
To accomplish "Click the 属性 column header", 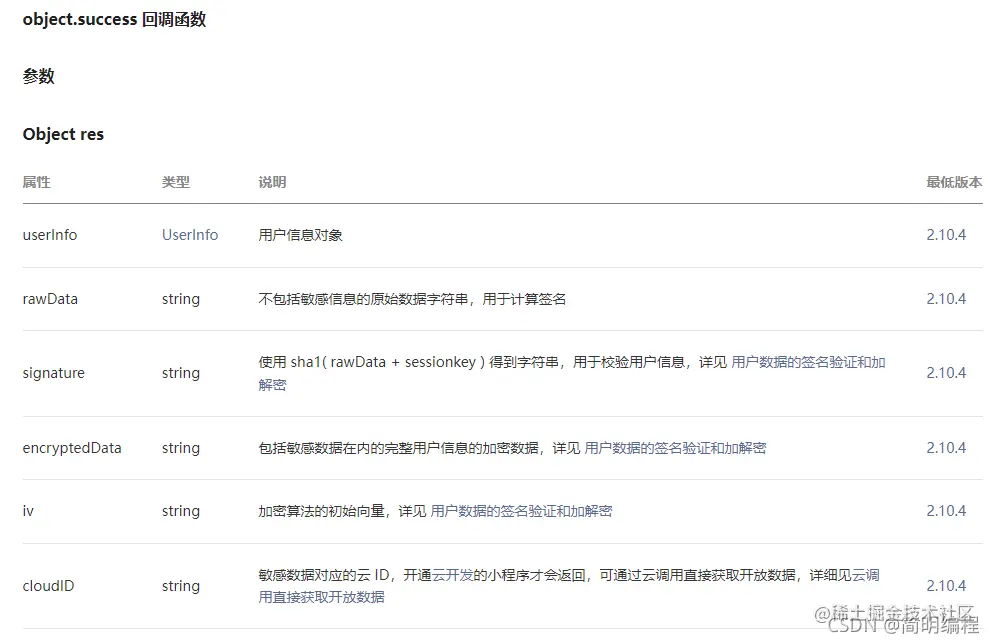I will (36, 182).
